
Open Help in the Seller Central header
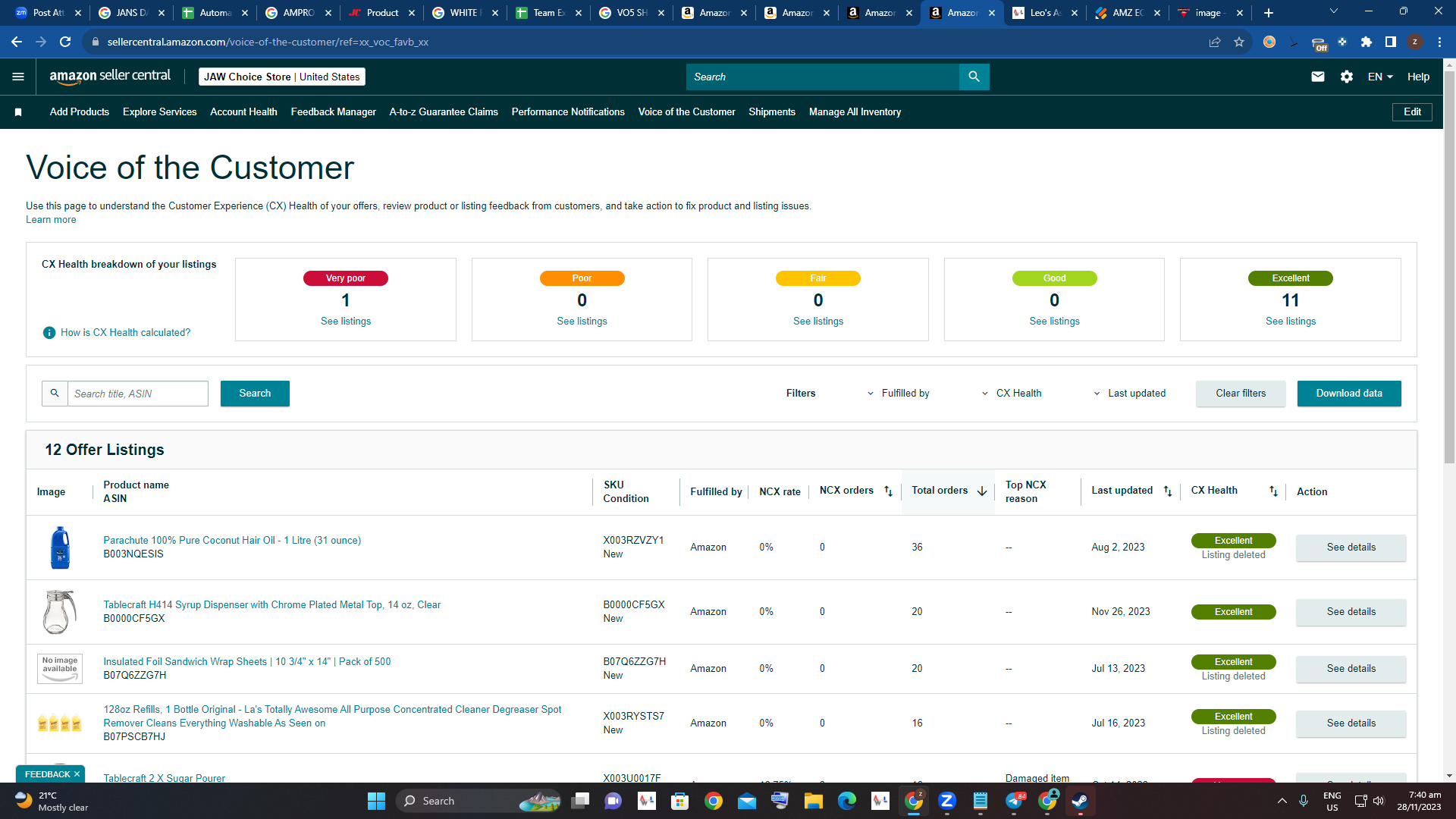1418,77
